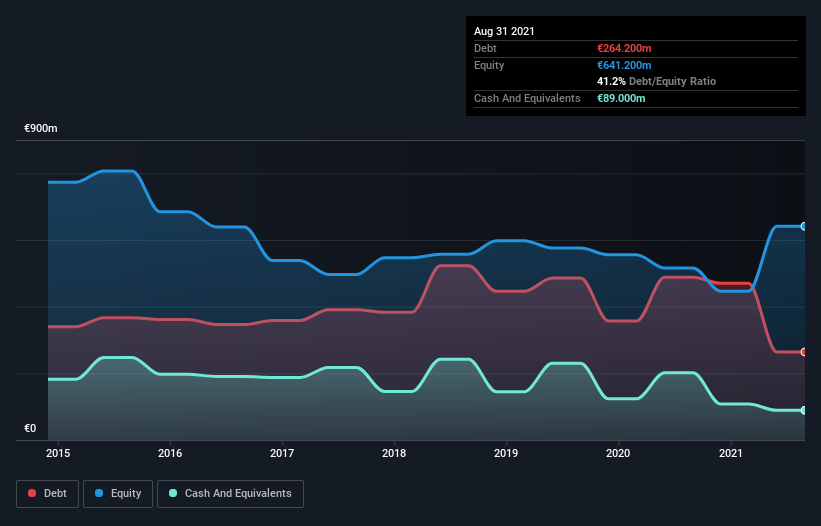Image resolution: width=821 pixels, height=526 pixels.
Task: Toggle the Debt legend button
Action: [48, 494]
